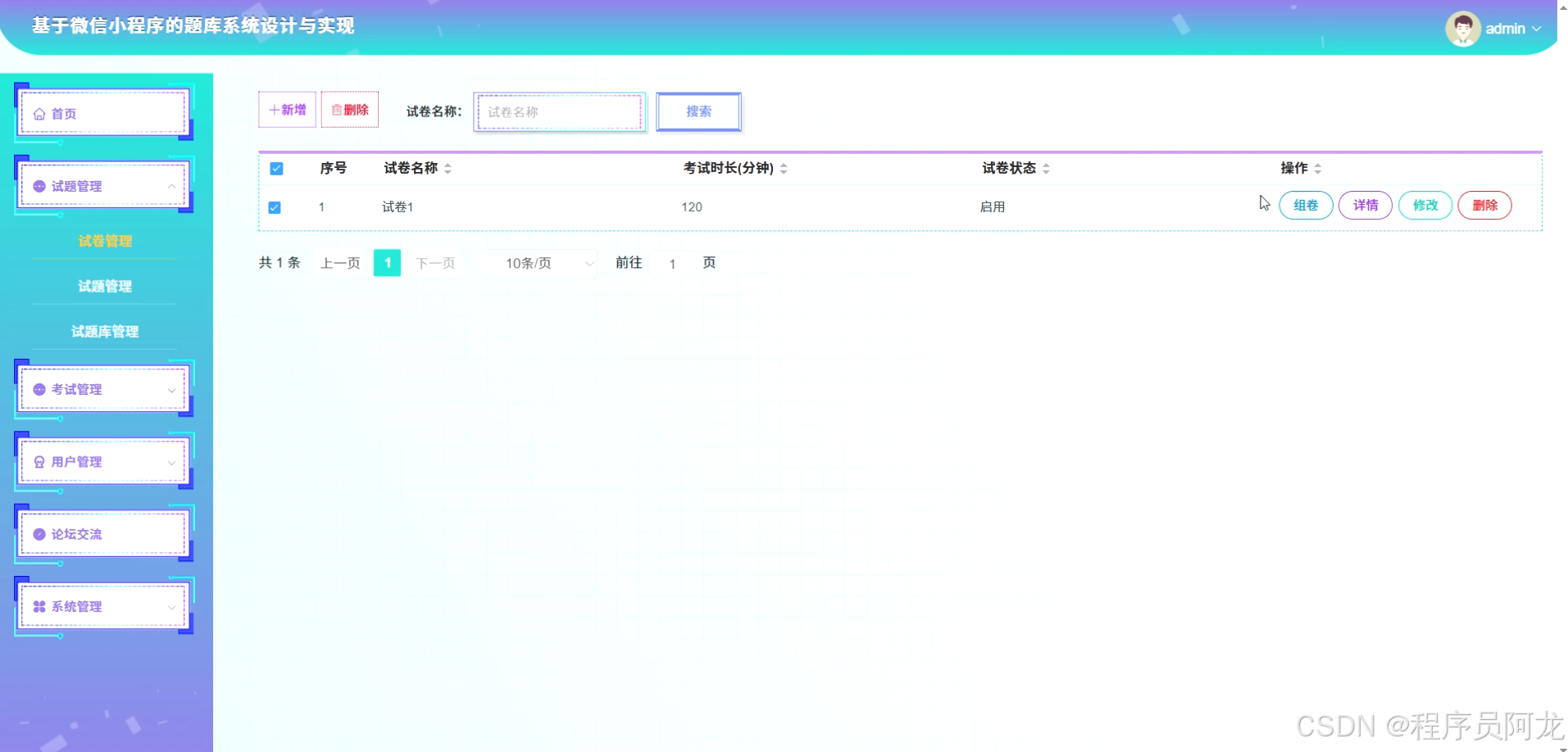
Task: Sort by 试卷状态 column arrows
Action: pyautogui.click(x=1046, y=168)
